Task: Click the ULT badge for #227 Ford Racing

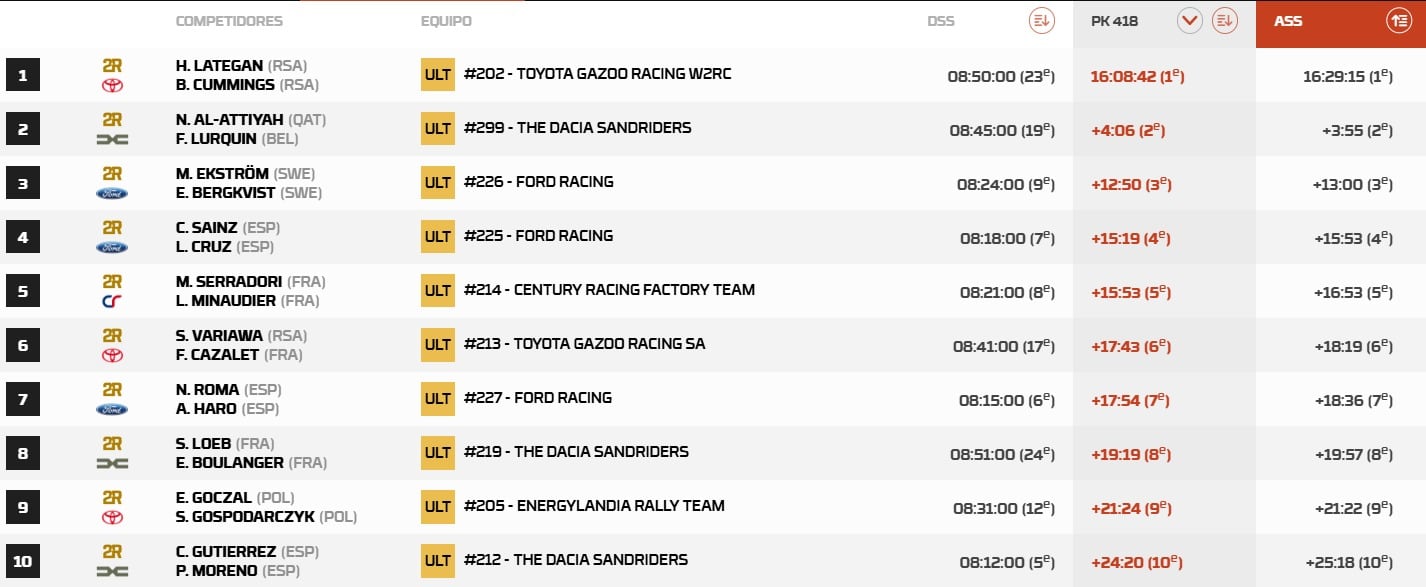Action: coord(437,399)
